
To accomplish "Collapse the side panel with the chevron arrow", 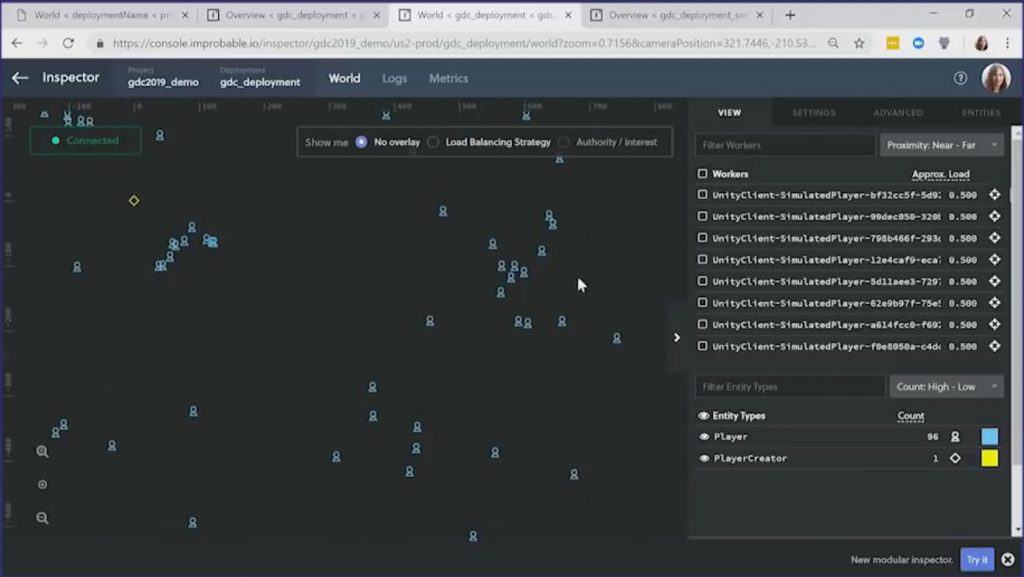I will click(677, 337).
